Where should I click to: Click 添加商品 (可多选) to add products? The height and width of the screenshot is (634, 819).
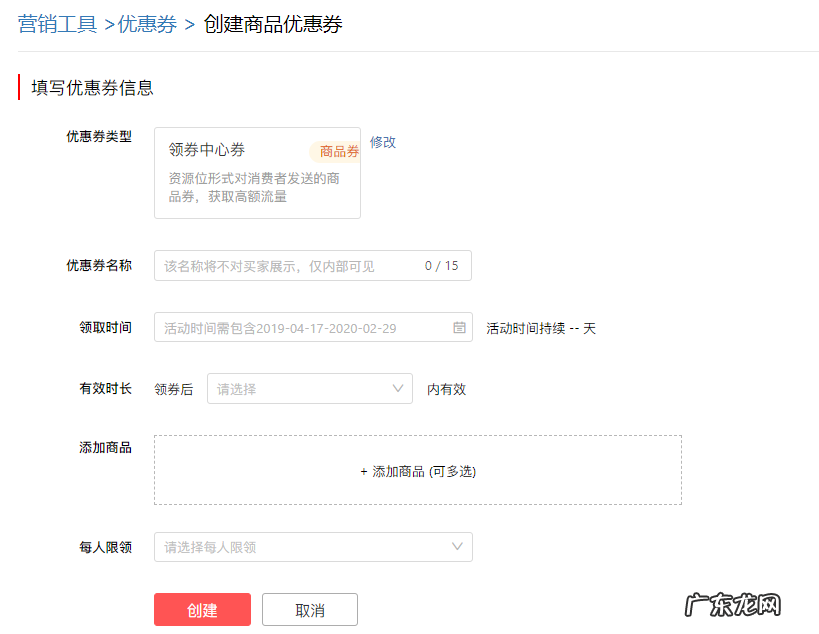(x=417, y=470)
